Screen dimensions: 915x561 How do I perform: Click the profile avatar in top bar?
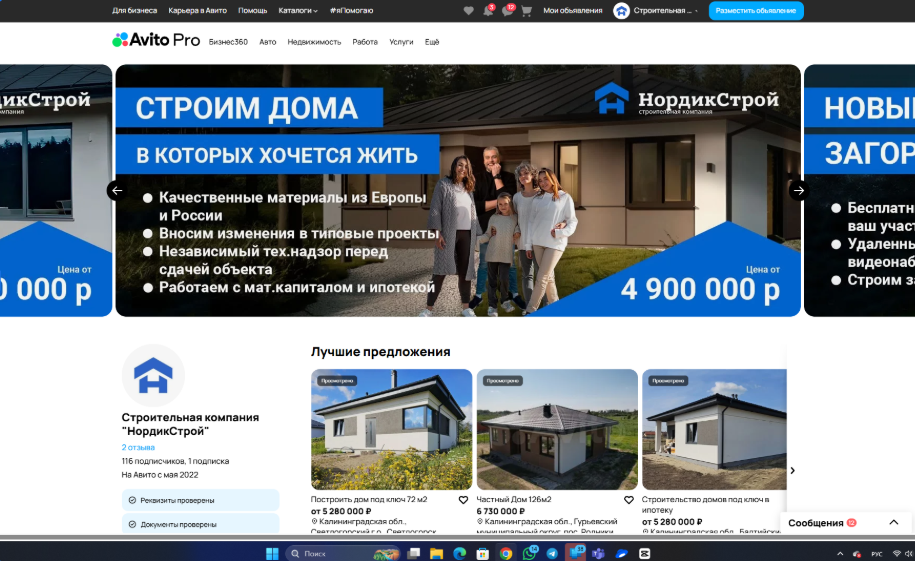[x=621, y=11]
